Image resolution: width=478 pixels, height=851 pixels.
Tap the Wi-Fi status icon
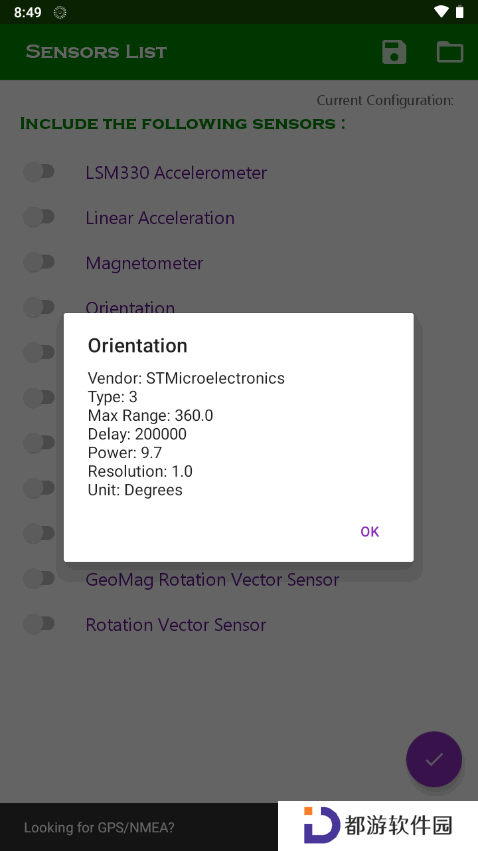[x=442, y=12]
